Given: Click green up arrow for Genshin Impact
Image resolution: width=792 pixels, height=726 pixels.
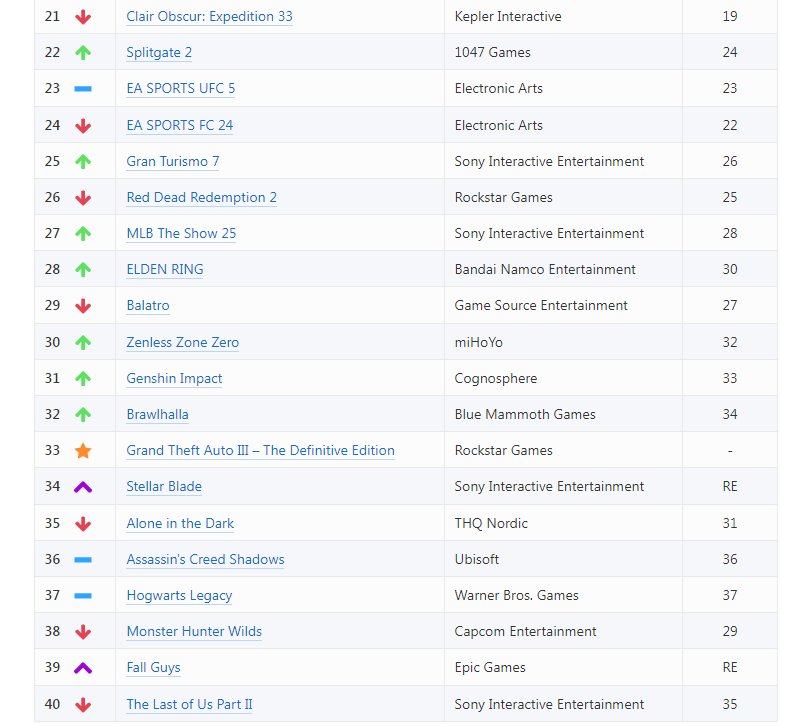Looking at the screenshot, I should click(x=83, y=378).
